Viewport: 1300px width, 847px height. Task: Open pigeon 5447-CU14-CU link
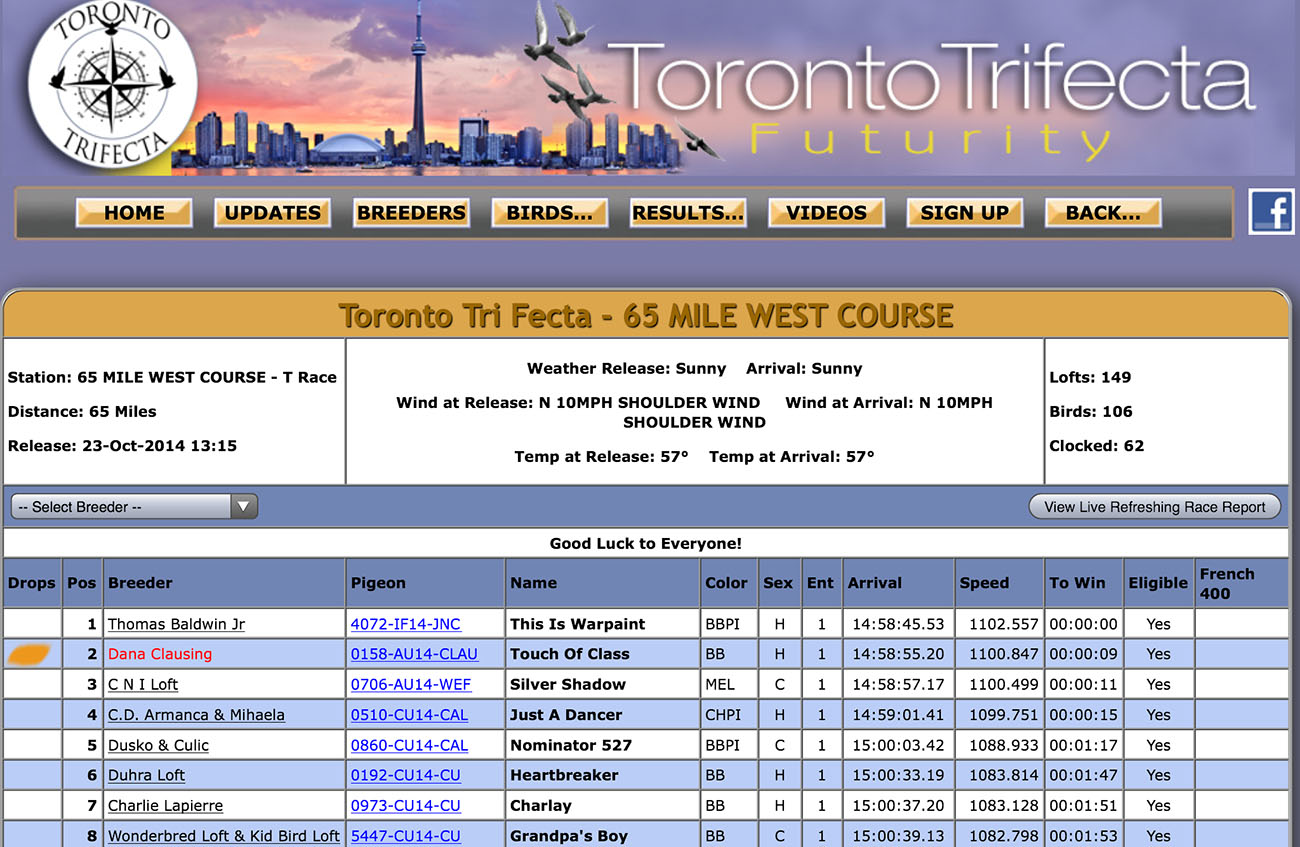point(405,836)
